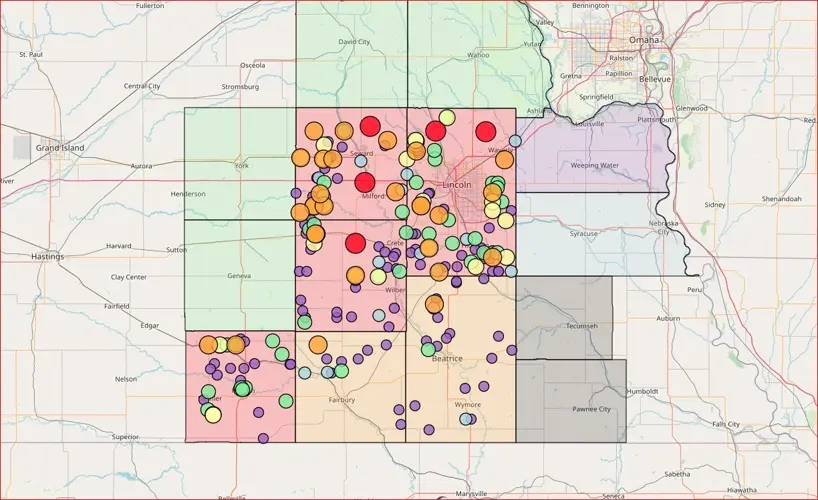818x500 pixels.
Task: Select the Central City label
Action: point(142,86)
